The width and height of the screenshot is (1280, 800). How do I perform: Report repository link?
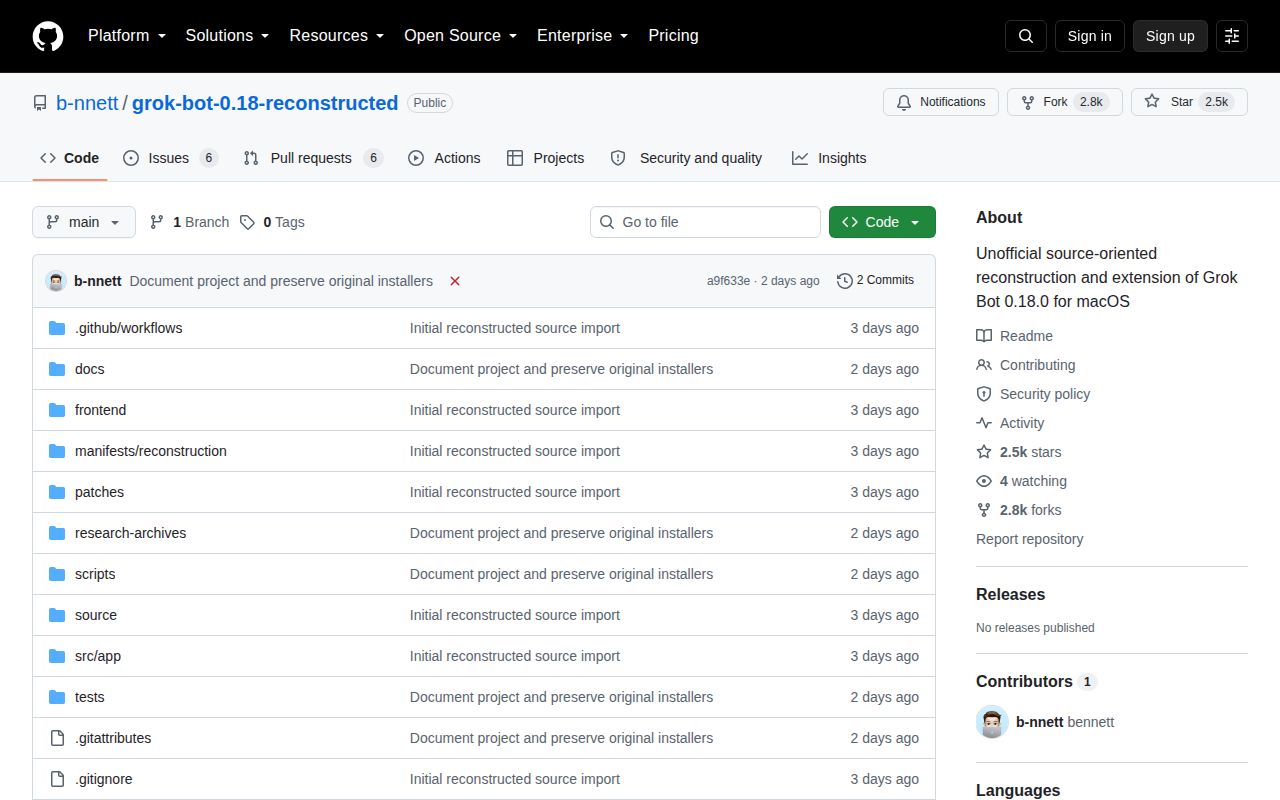pyautogui.click(x=1029, y=539)
